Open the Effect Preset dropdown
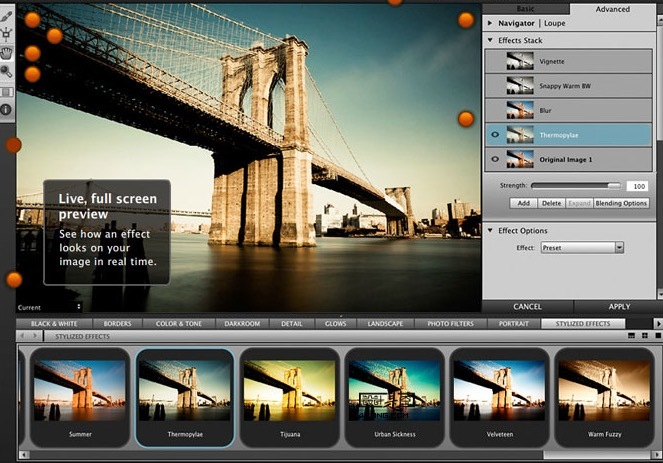Image resolution: width=663 pixels, height=463 pixels. point(581,247)
